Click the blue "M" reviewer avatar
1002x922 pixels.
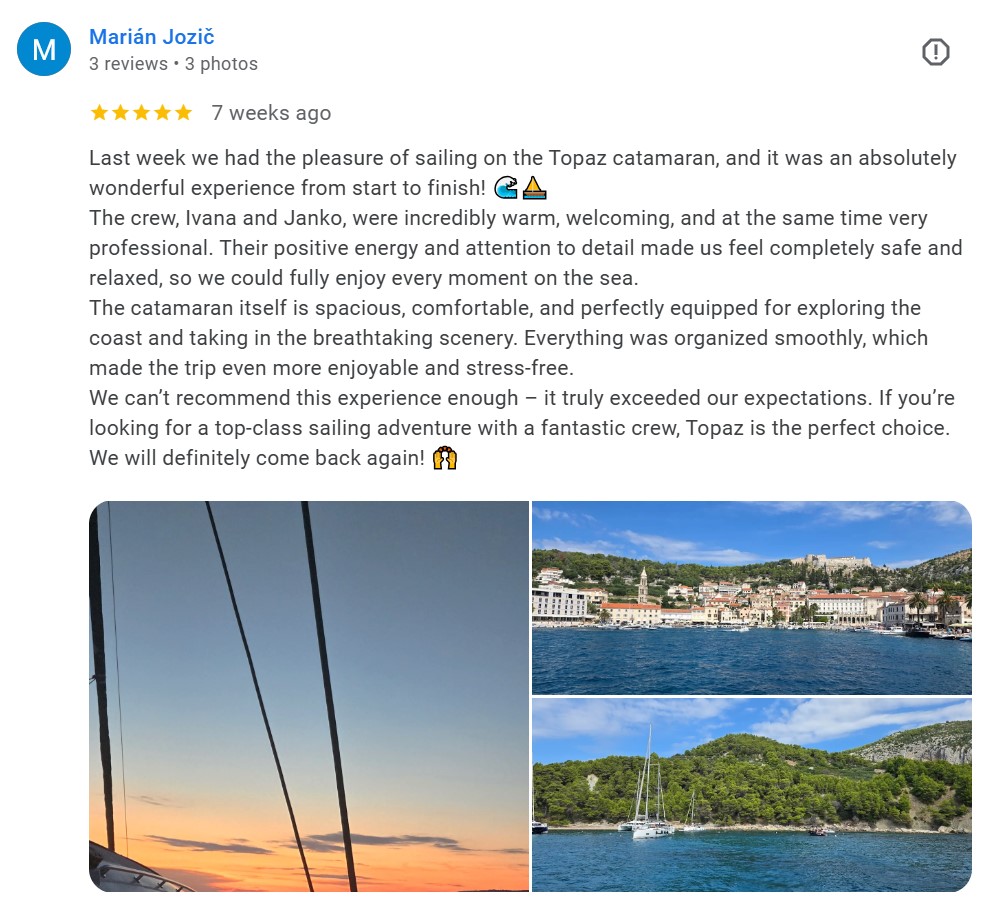(x=44, y=50)
